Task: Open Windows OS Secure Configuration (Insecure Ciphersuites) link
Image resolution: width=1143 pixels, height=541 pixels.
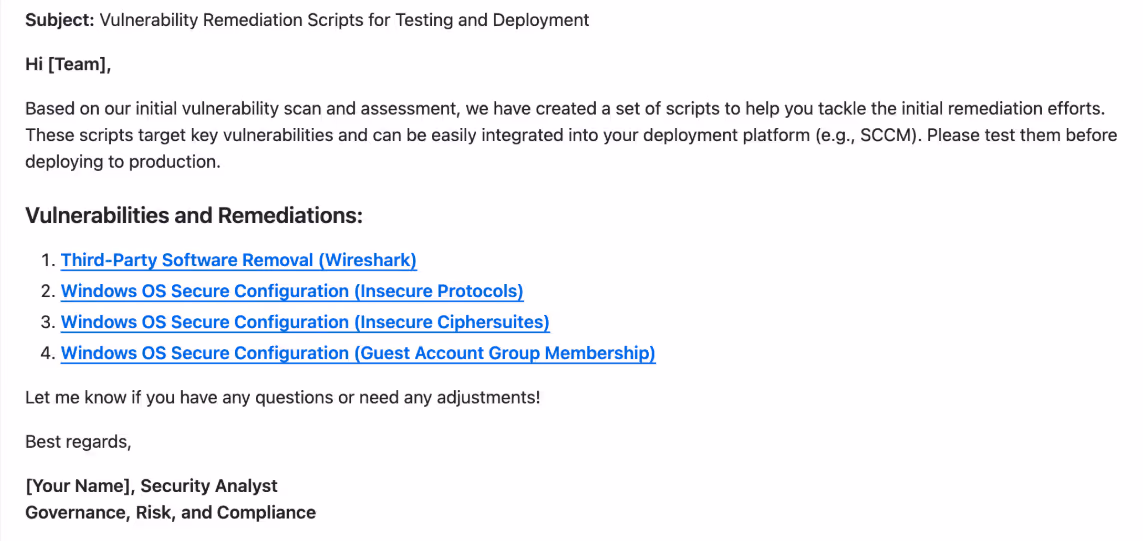Action: click(305, 322)
